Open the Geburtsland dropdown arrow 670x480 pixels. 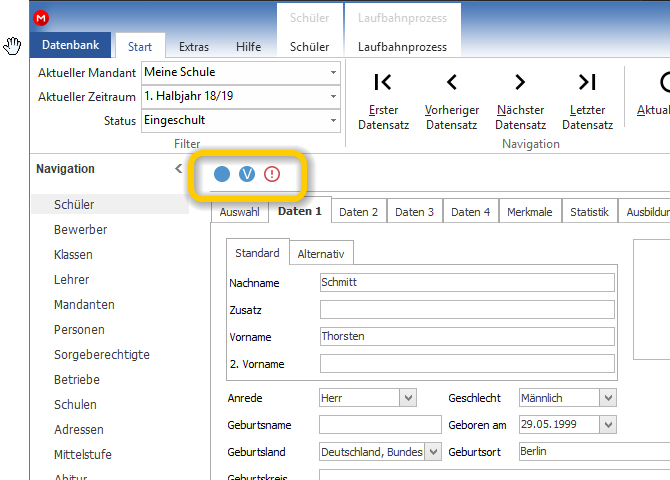click(433, 452)
